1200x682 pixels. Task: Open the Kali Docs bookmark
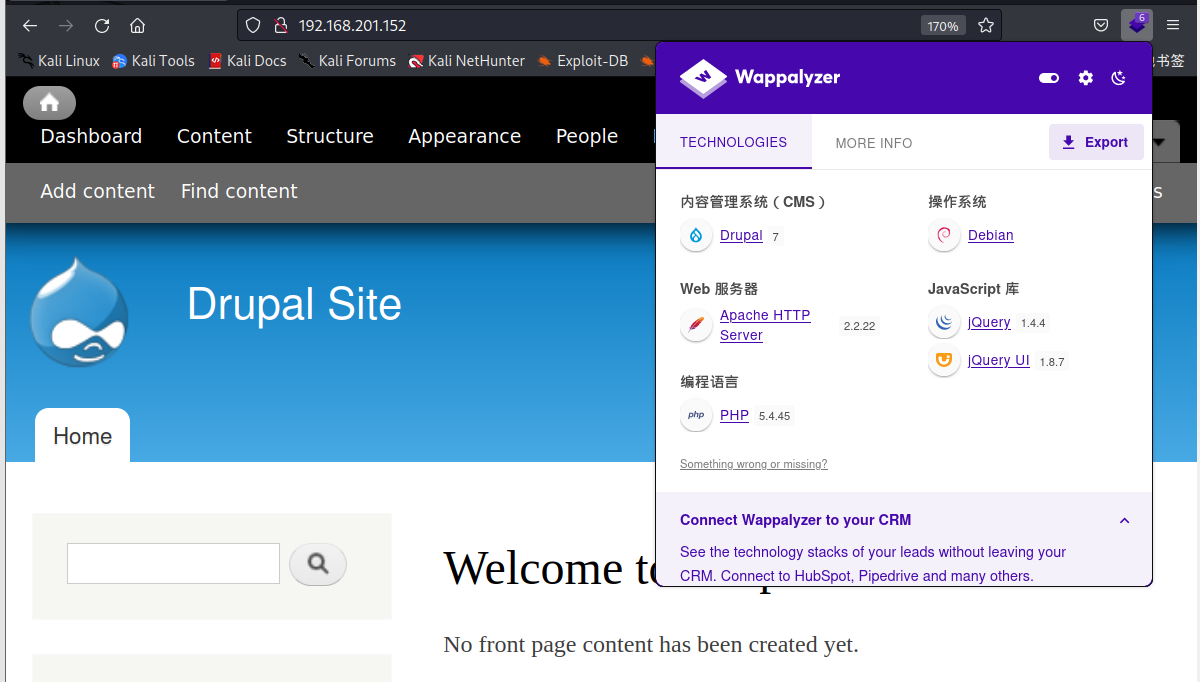click(x=247, y=61)
